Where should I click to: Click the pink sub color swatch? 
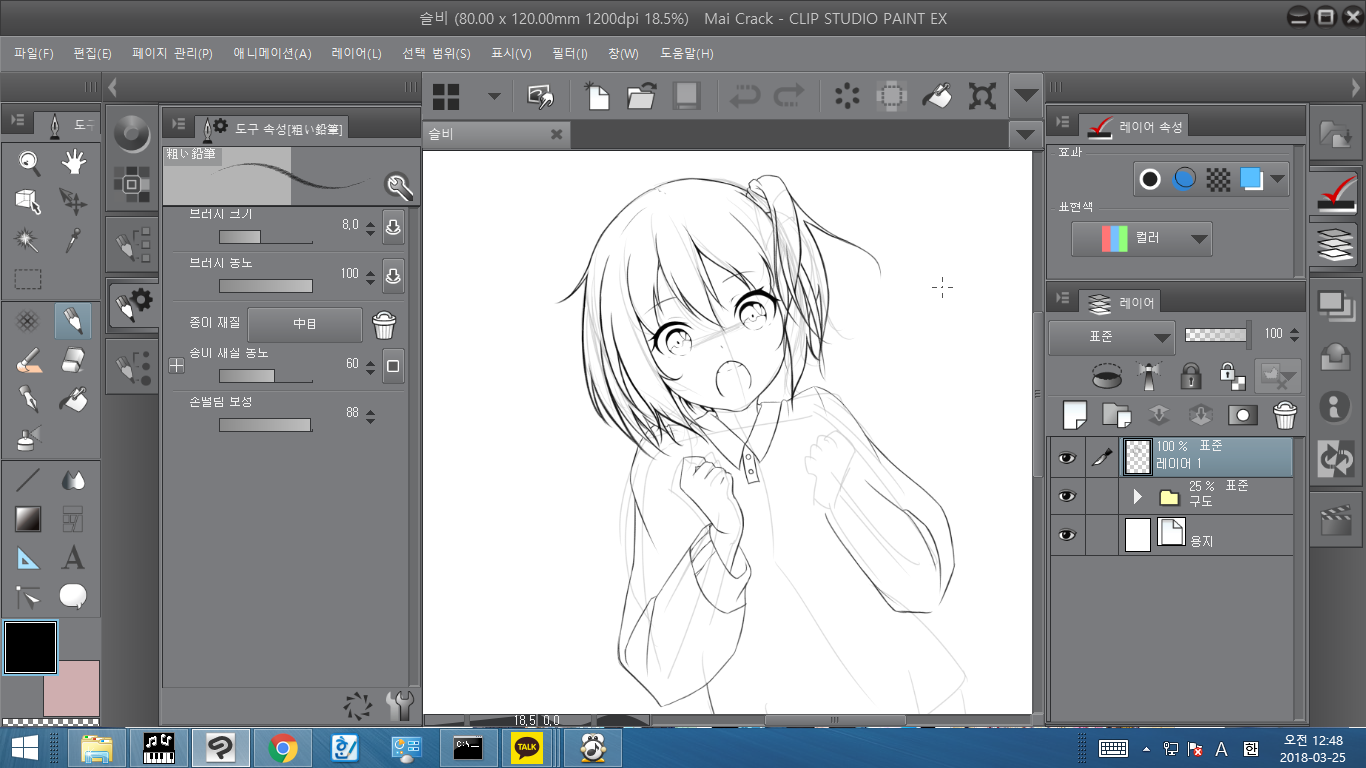(x=71, y=688)
